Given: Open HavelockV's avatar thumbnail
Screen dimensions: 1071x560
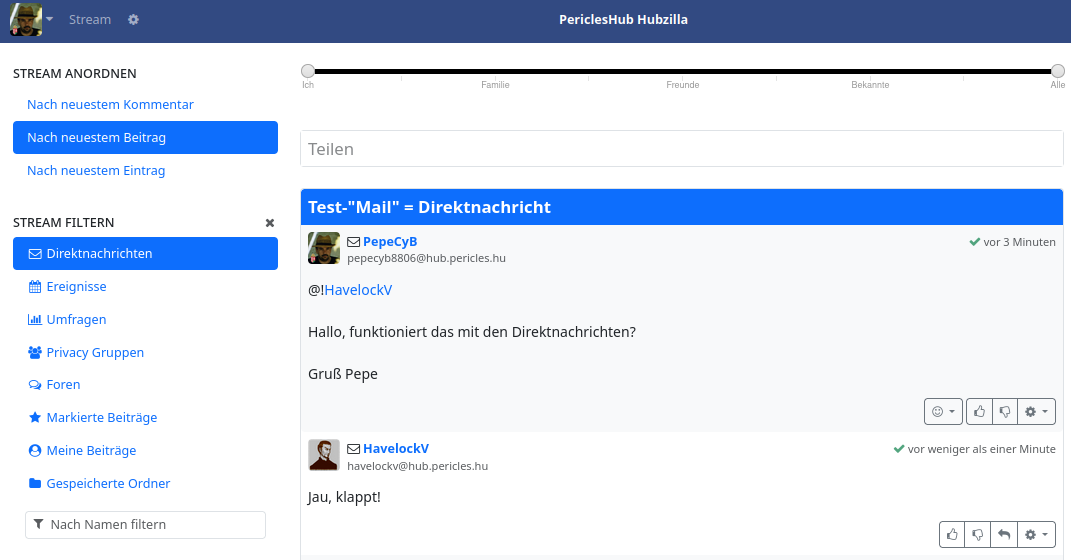Looking at the screenshot, I should click(324, 455).
